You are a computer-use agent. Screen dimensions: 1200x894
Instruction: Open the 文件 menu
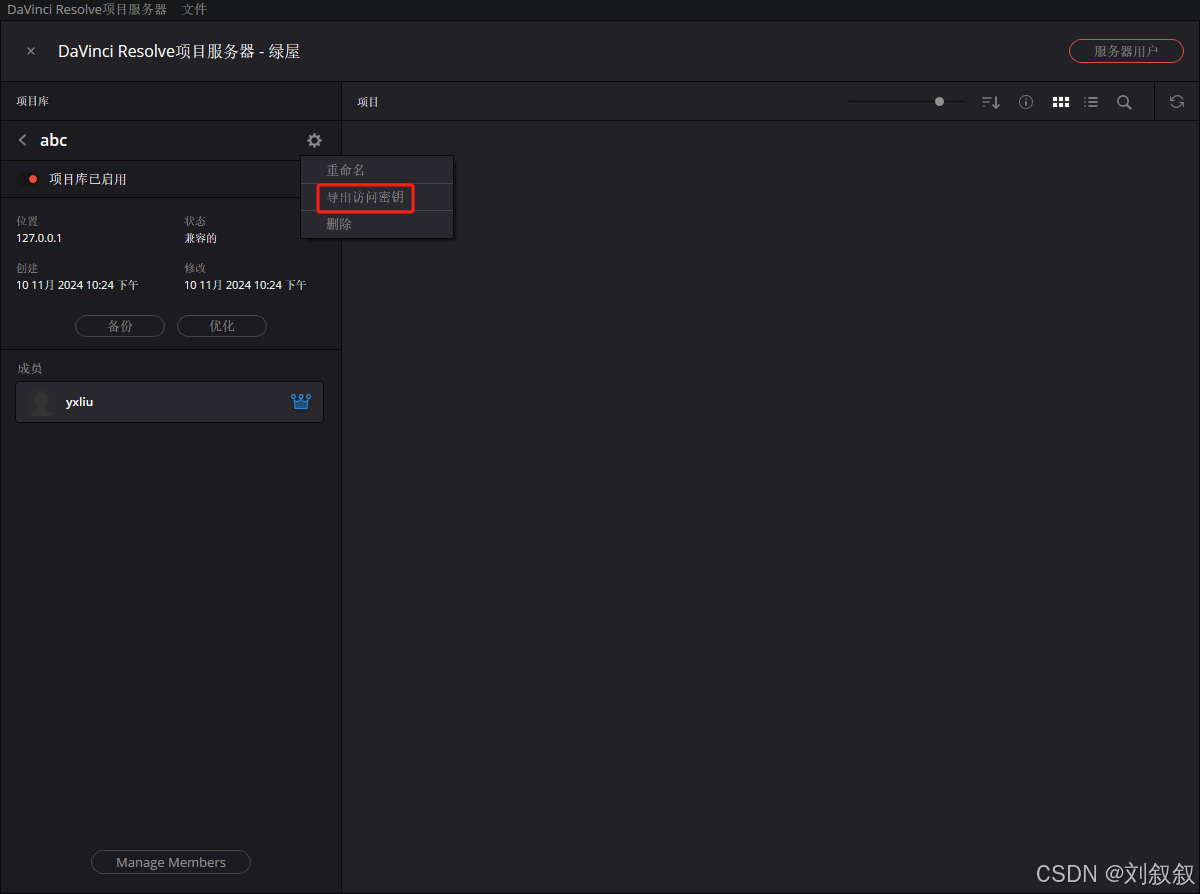tap(194, 9)
